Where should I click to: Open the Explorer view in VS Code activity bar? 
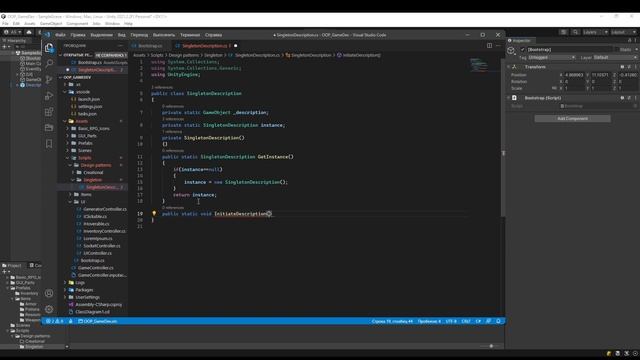pyautogui.click(x=49, y=48)
